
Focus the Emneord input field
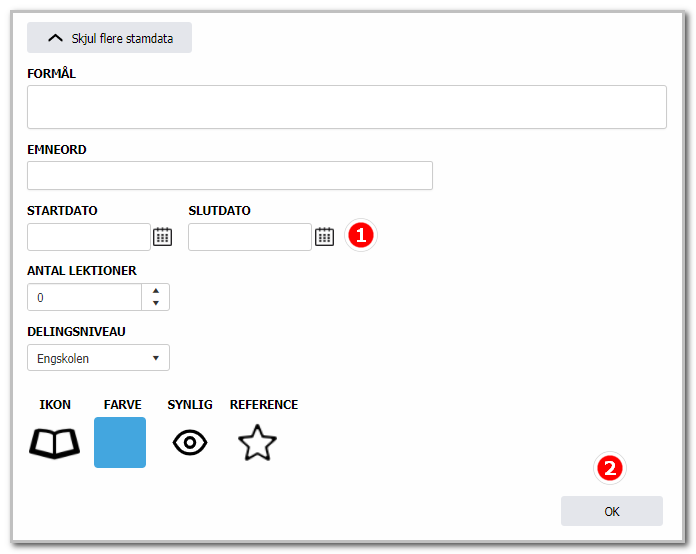click(230, 175)
